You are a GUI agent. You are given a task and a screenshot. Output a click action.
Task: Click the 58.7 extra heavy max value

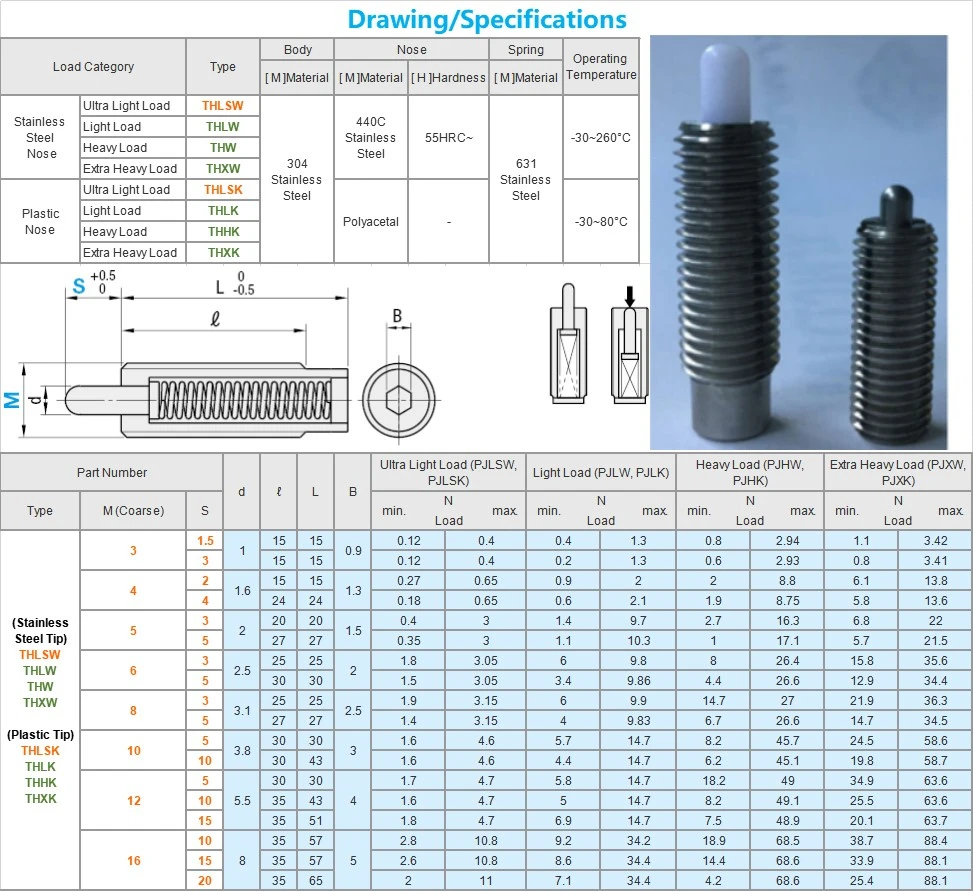(935, 761)
